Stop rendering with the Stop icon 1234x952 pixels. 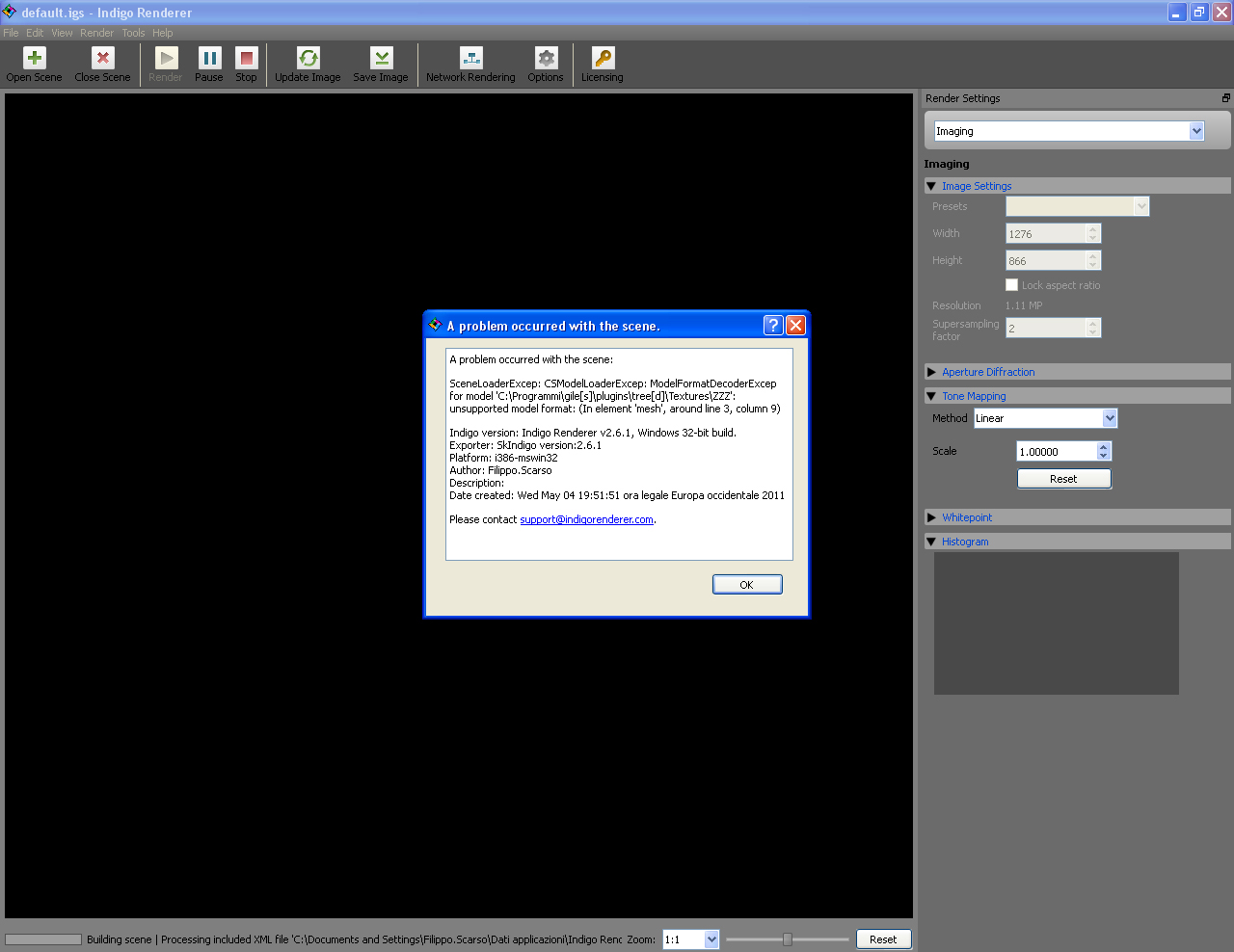click(247, 58)
